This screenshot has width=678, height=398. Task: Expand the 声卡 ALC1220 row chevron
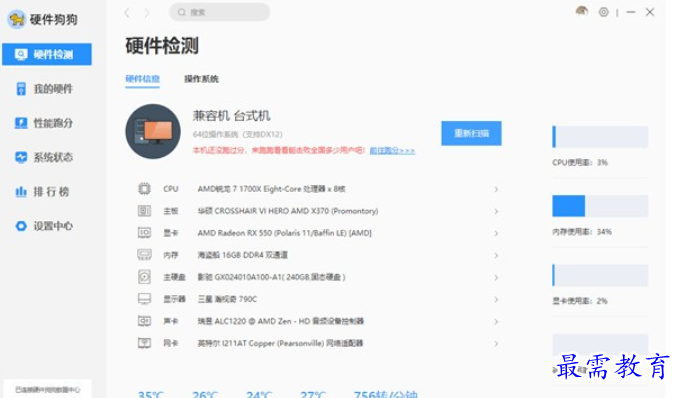coord(496,321)
